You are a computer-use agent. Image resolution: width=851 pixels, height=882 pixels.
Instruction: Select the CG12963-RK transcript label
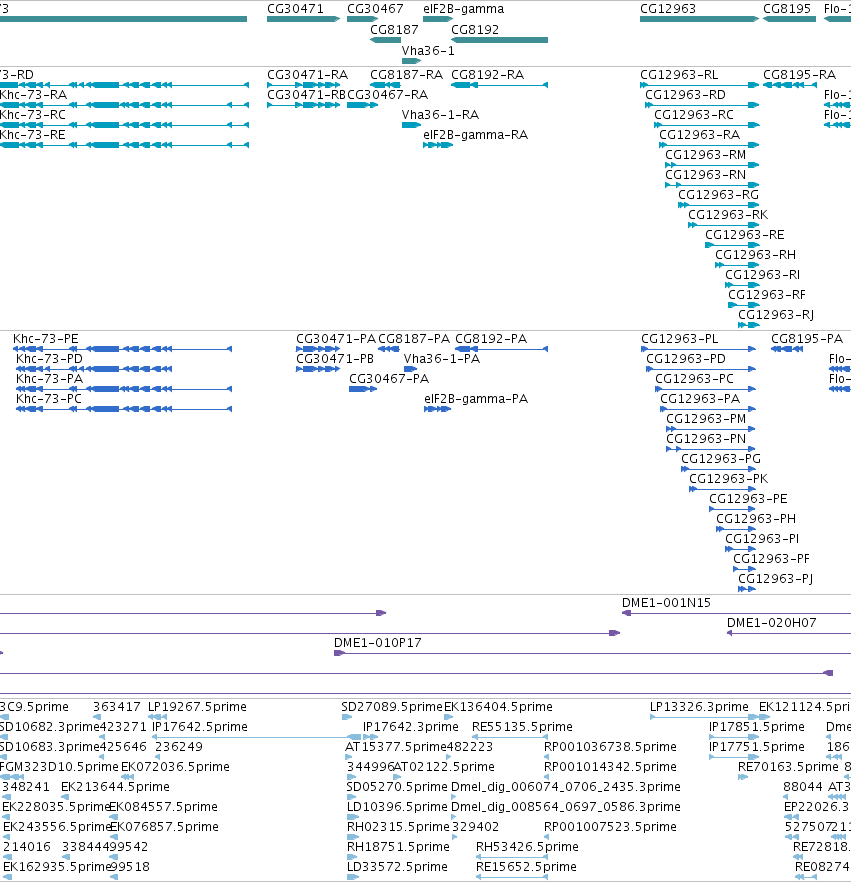tap(728, 215)
